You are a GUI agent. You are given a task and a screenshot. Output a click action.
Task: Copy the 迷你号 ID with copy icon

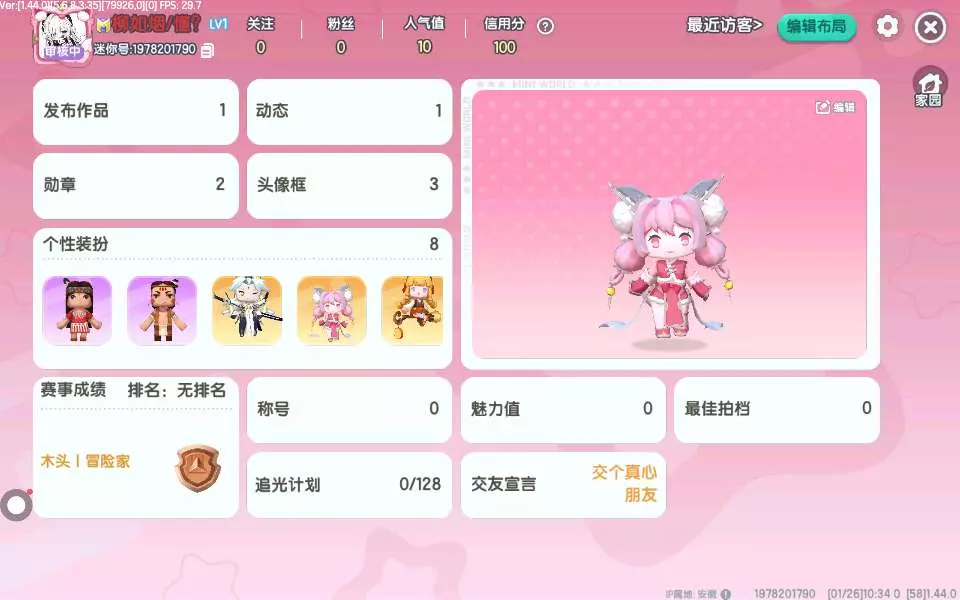(x=208, y=50)
